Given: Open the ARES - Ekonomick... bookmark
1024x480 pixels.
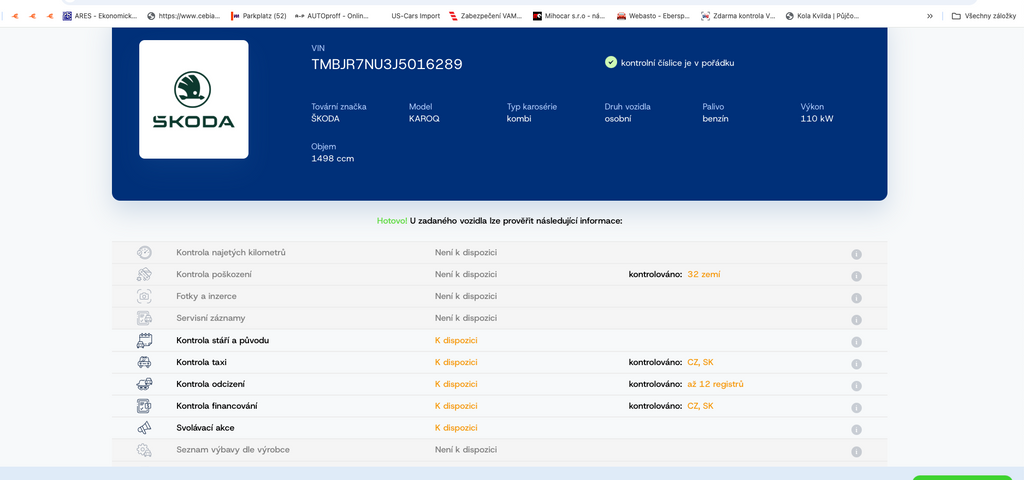Looking at the screenshot, I should [100, 16].
